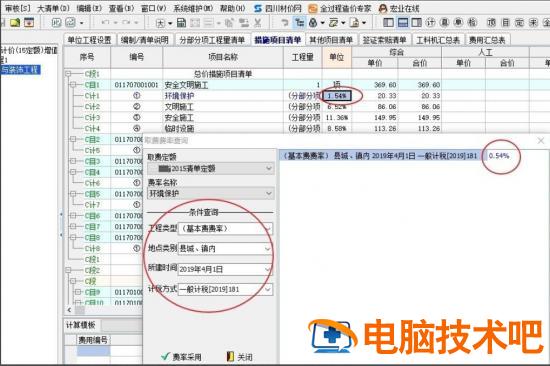Click the round 计 toolbar icon
Viewport: 550px width, 366px height.
(x=430, y=23)
